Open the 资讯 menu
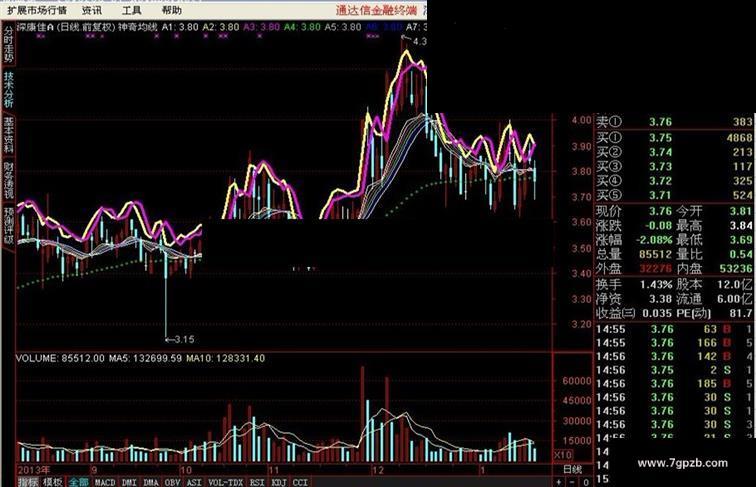Viewport: 756px width, 487px height. [91, 10]
